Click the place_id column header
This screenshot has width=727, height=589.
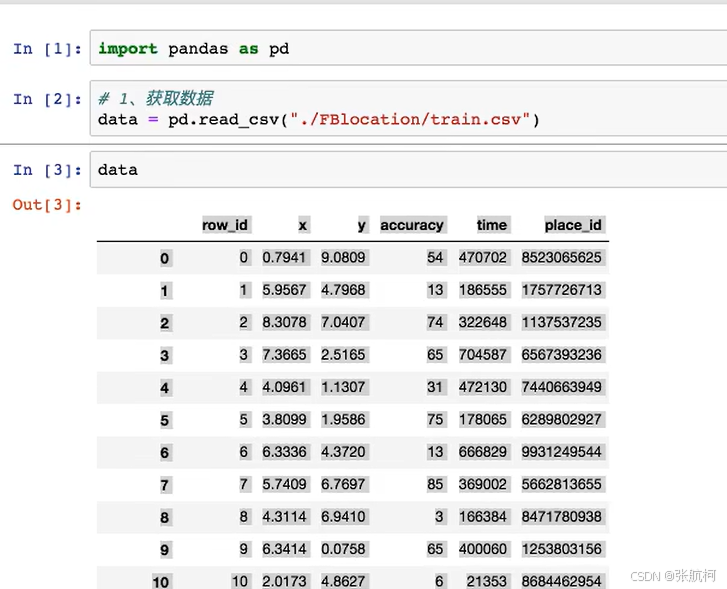[x=574, y=225]
